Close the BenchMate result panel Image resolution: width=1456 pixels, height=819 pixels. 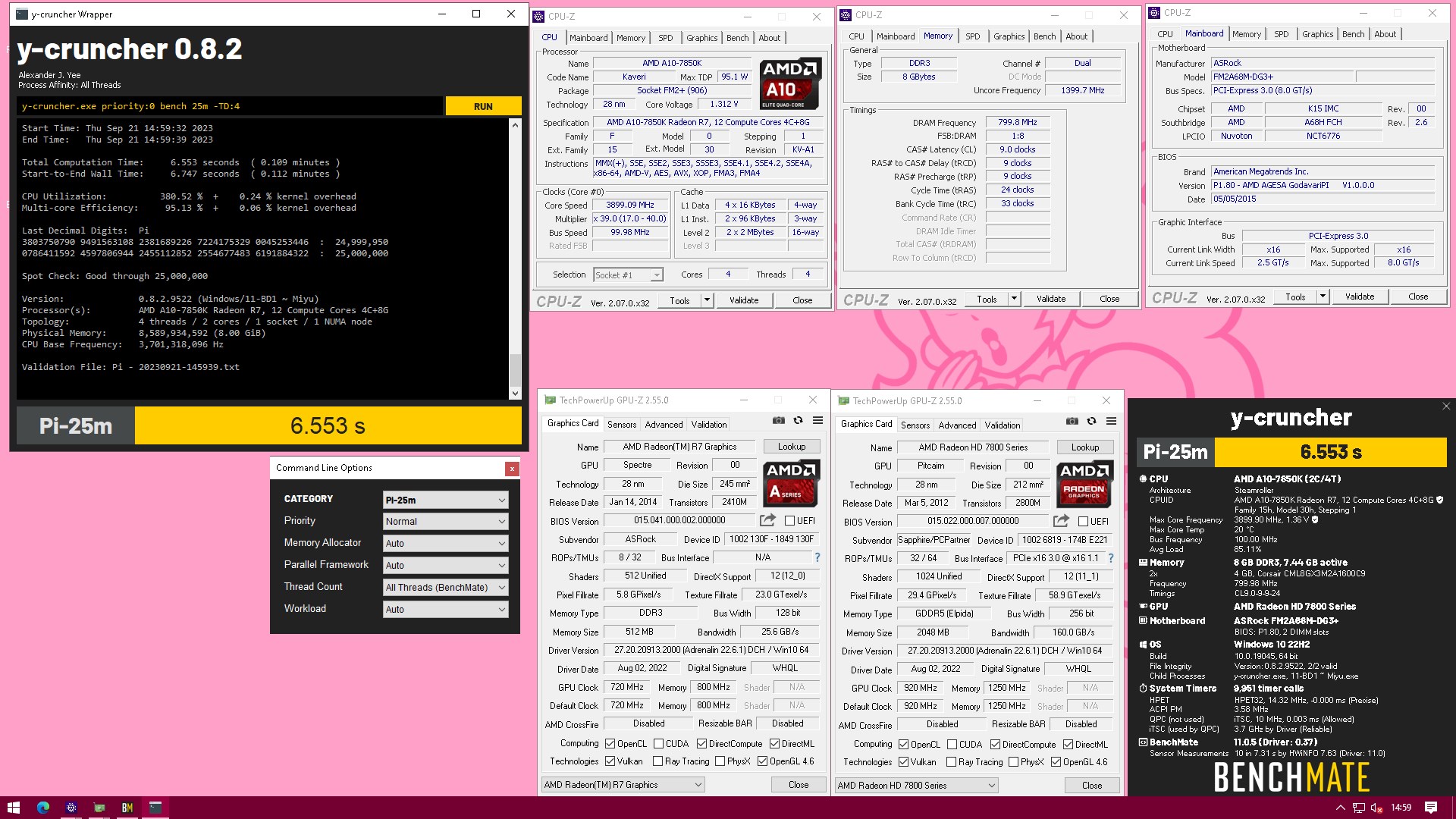click(x=1446, y=406)
